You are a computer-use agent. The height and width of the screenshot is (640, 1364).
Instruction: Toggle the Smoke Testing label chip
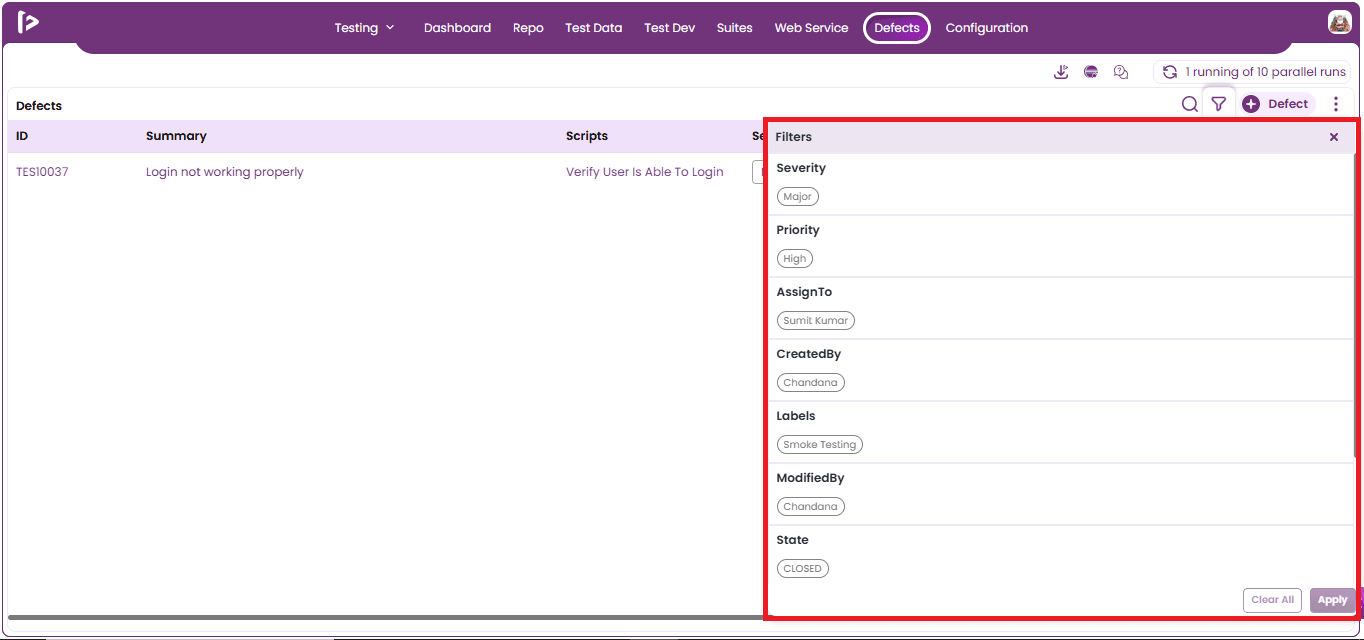[820, 445]
